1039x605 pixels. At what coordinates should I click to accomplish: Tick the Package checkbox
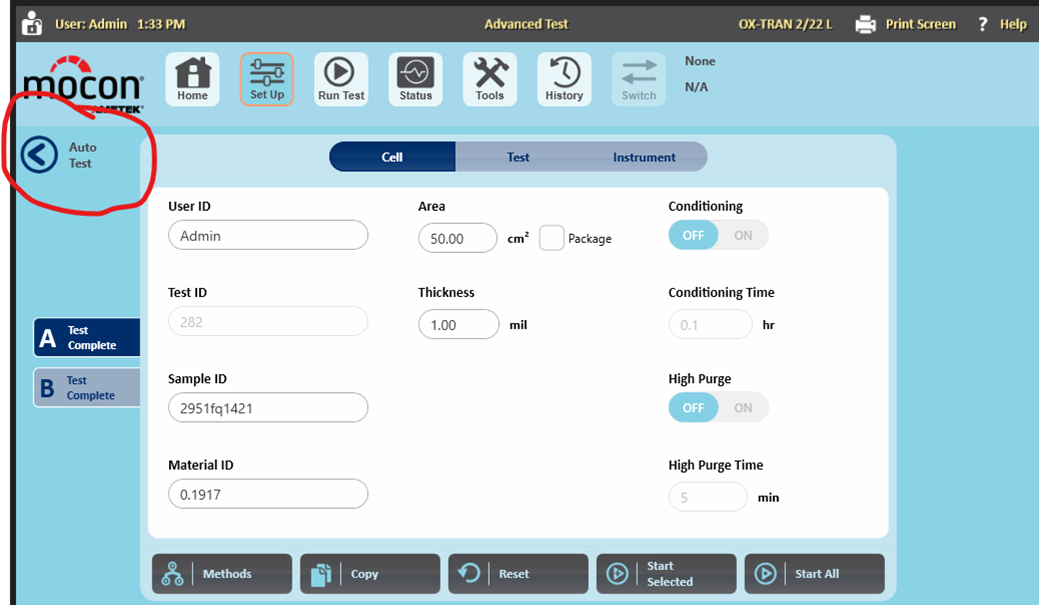[552, 238]
